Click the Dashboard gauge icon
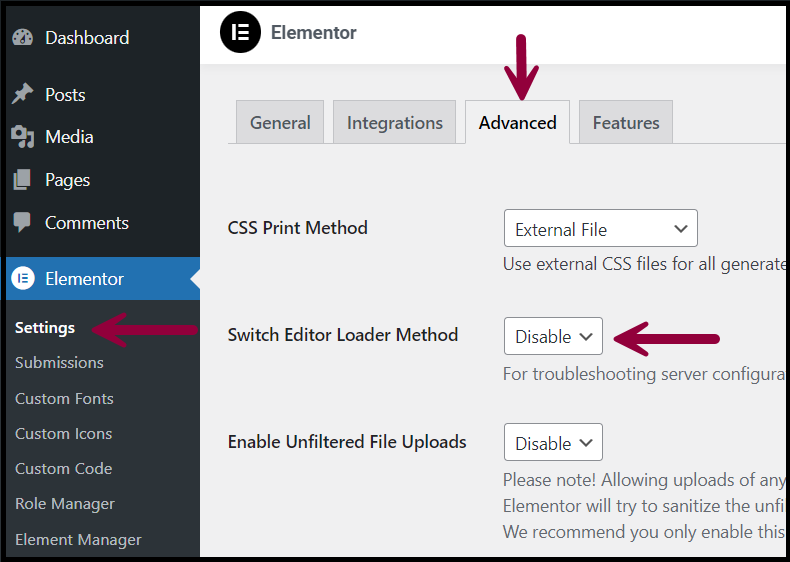The height and width of the screenshot is (562, 790). point(22,38)
